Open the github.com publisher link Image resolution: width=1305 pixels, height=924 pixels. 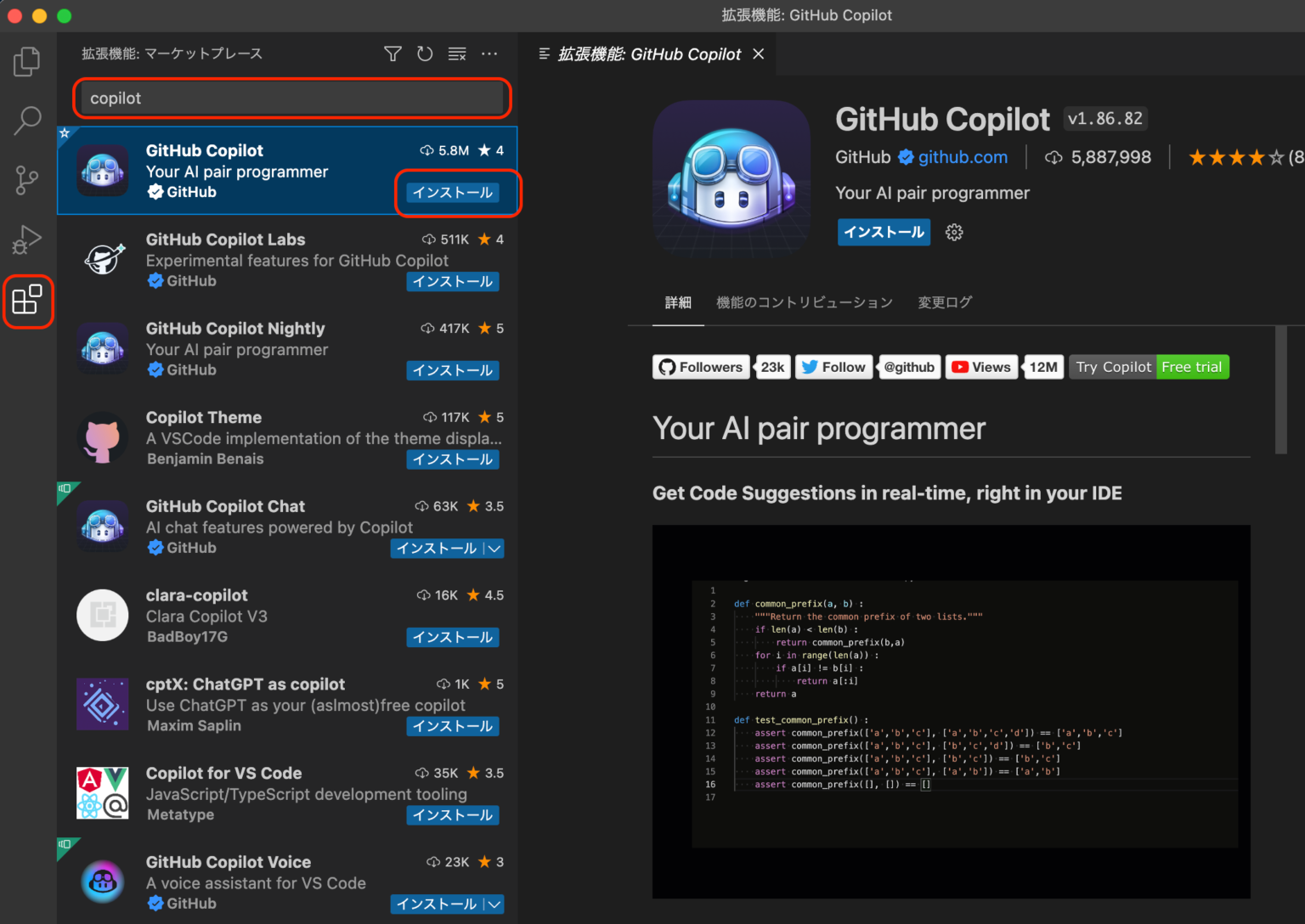(963, 157)
